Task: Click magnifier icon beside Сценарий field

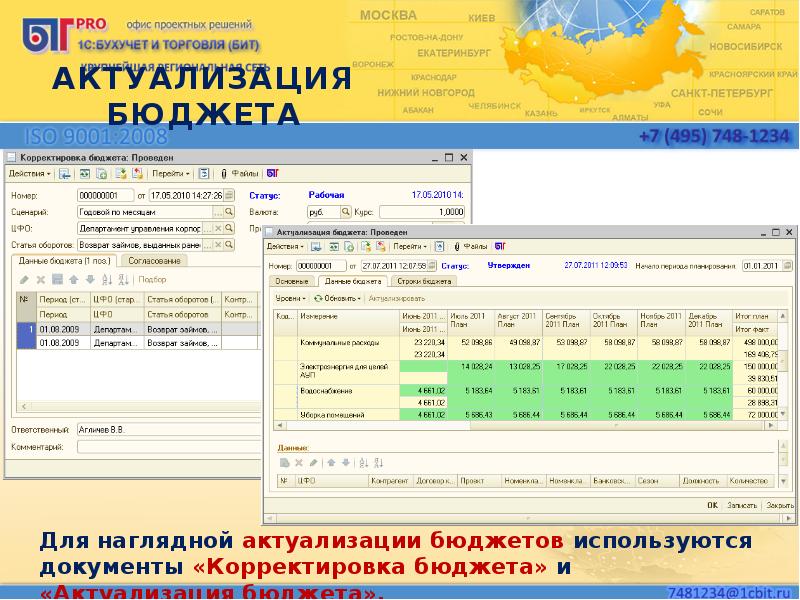Action: pos(229,212)
